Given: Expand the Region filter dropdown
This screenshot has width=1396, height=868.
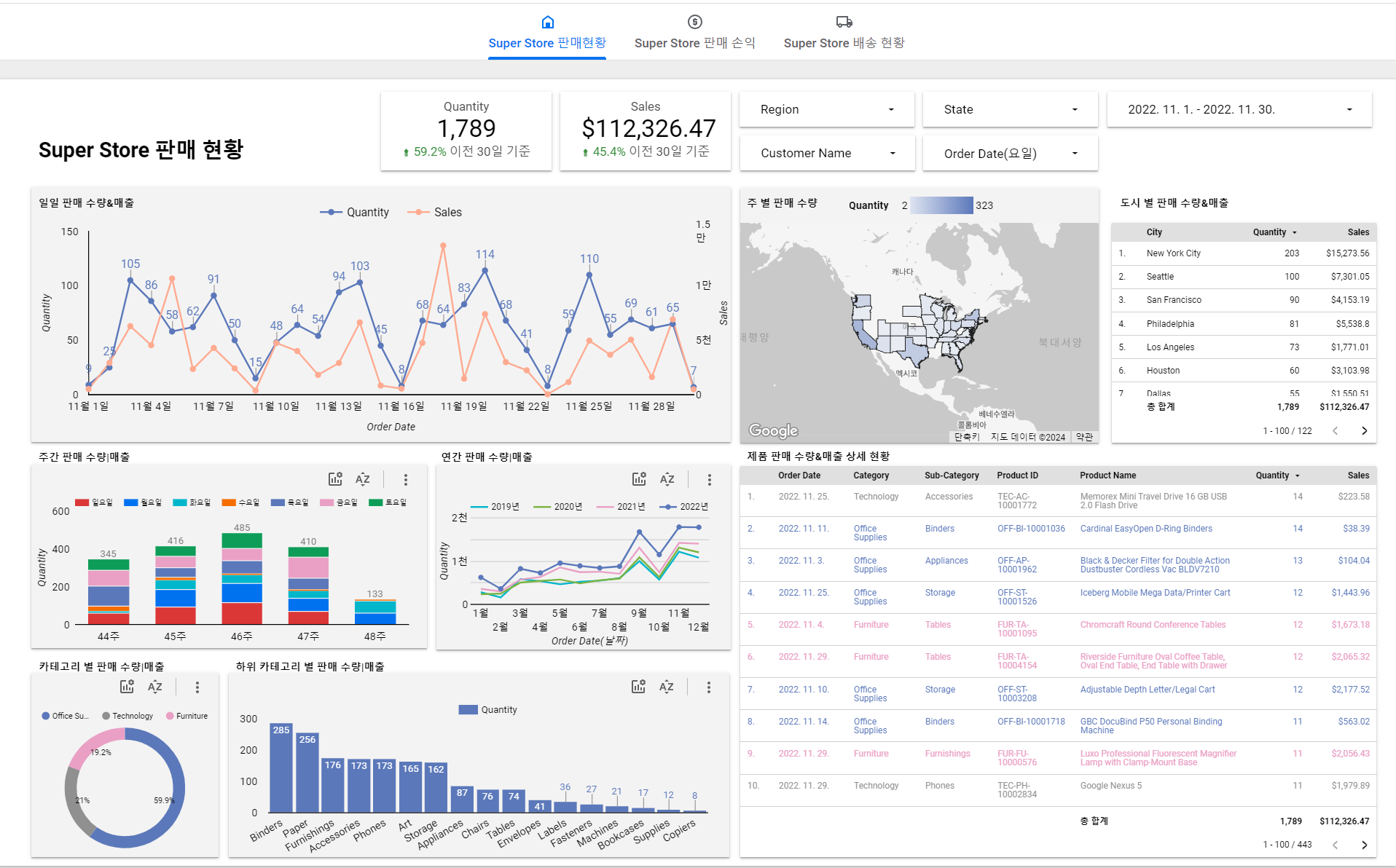Looking at the screenshot, I should point(826,109).
